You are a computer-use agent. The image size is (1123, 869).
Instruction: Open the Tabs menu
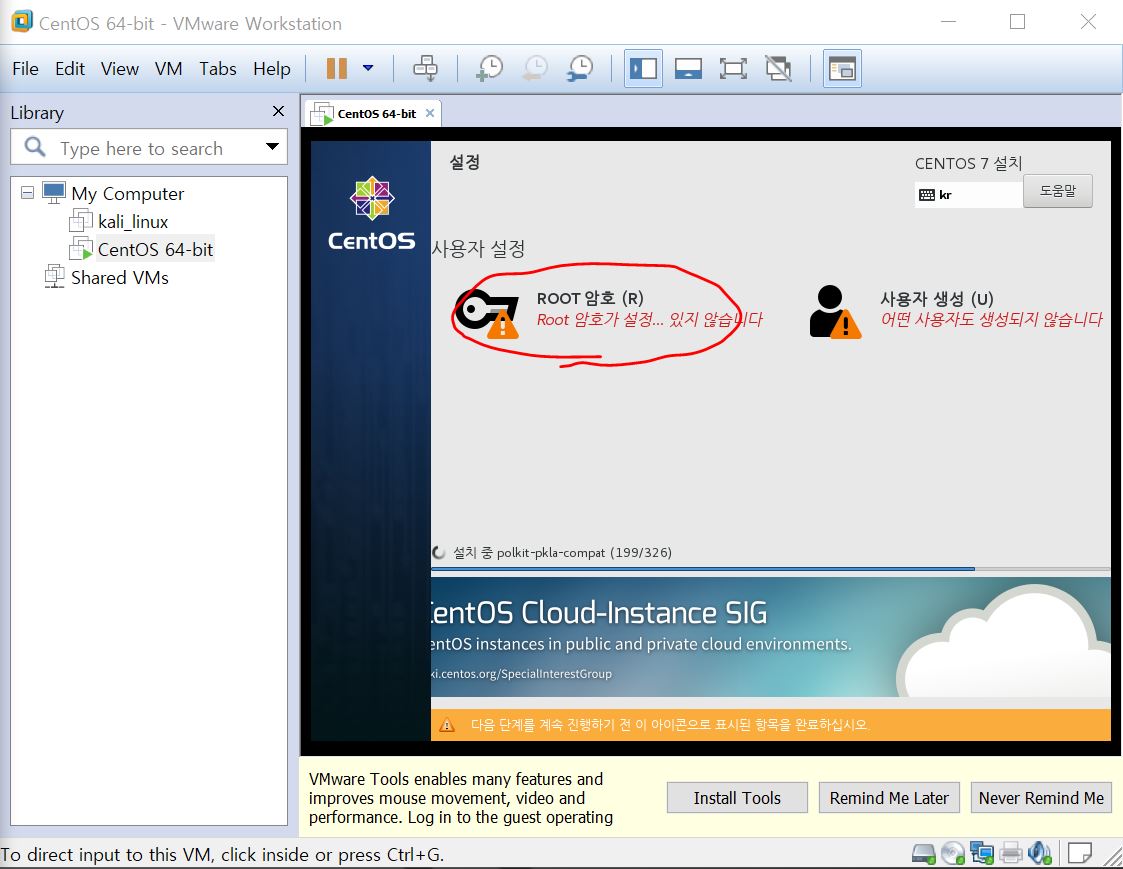pyautogui.click(x=218, y=69)
